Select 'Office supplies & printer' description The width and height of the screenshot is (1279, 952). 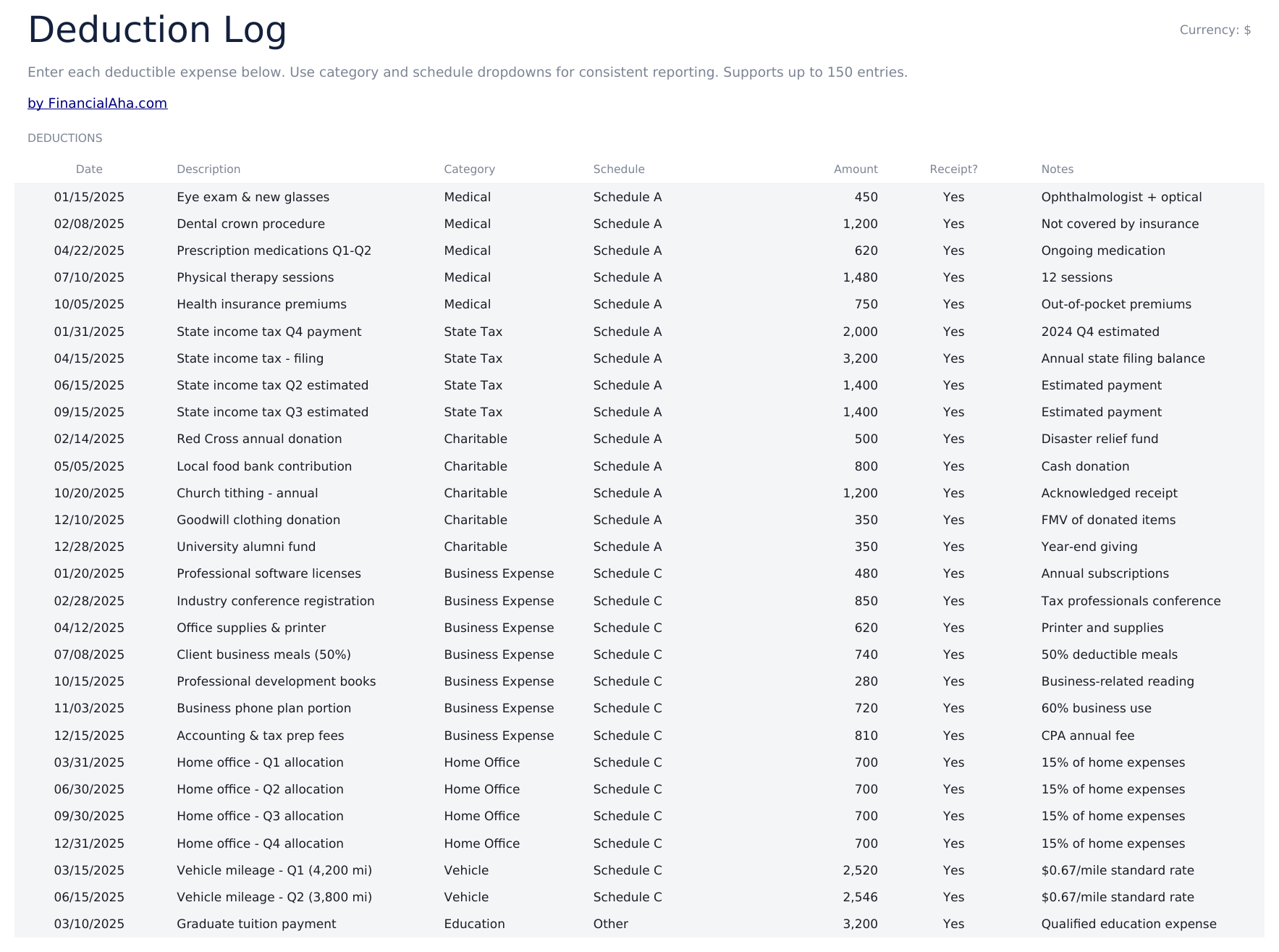[251, 628]
